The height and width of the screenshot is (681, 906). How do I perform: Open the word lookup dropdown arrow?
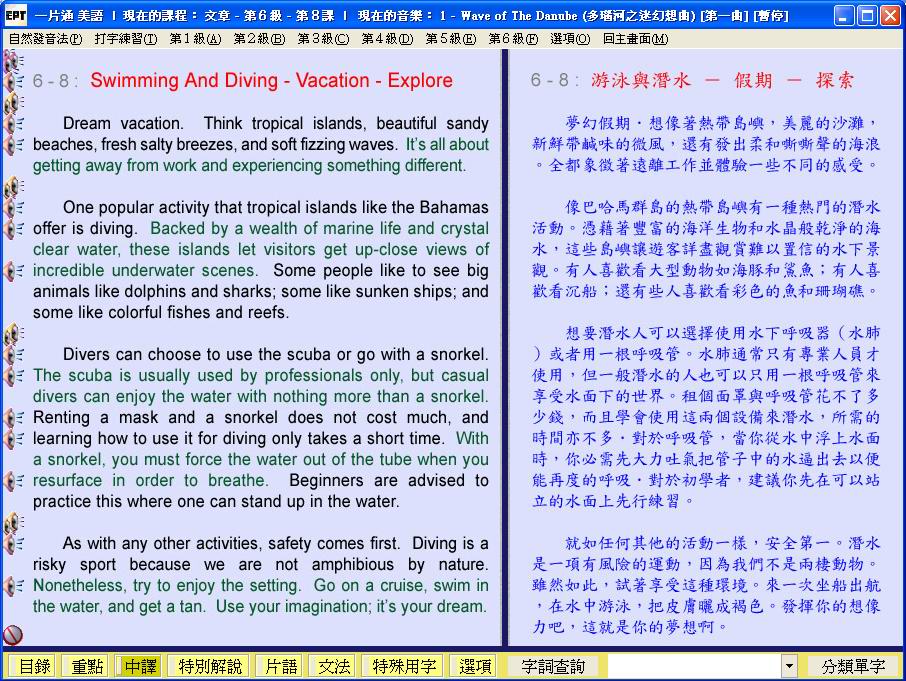789,666
